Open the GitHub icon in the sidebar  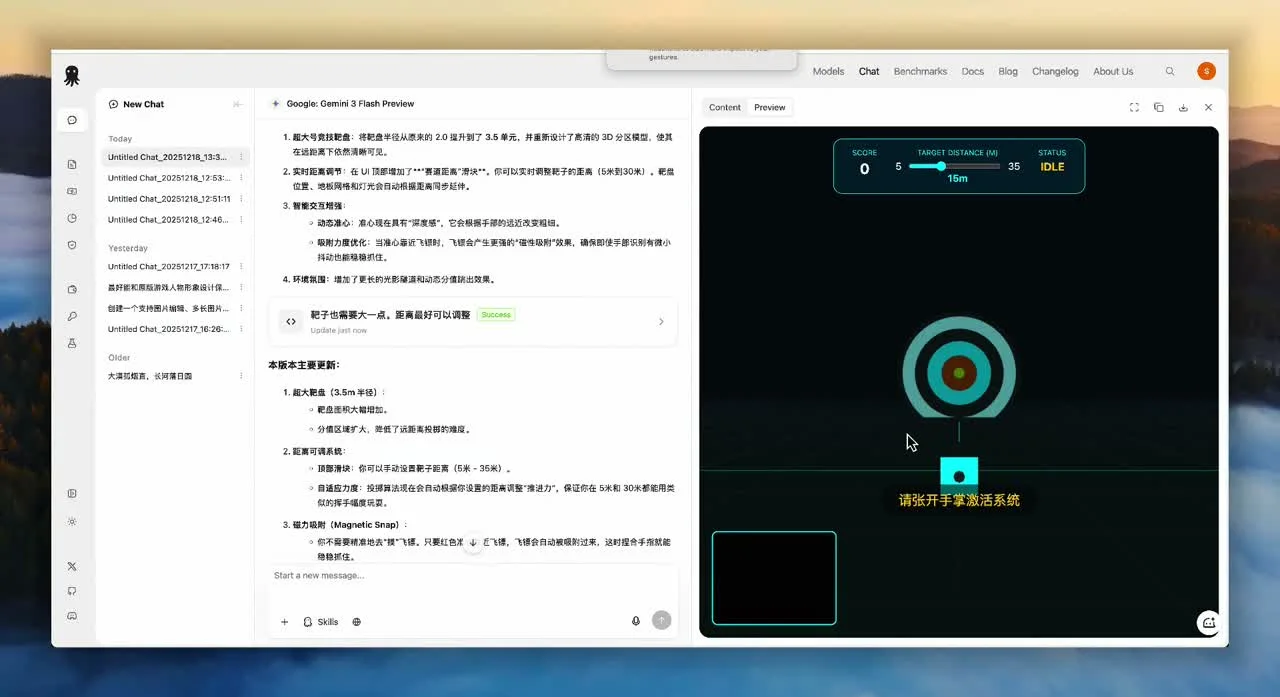click(x=72, y=591)
